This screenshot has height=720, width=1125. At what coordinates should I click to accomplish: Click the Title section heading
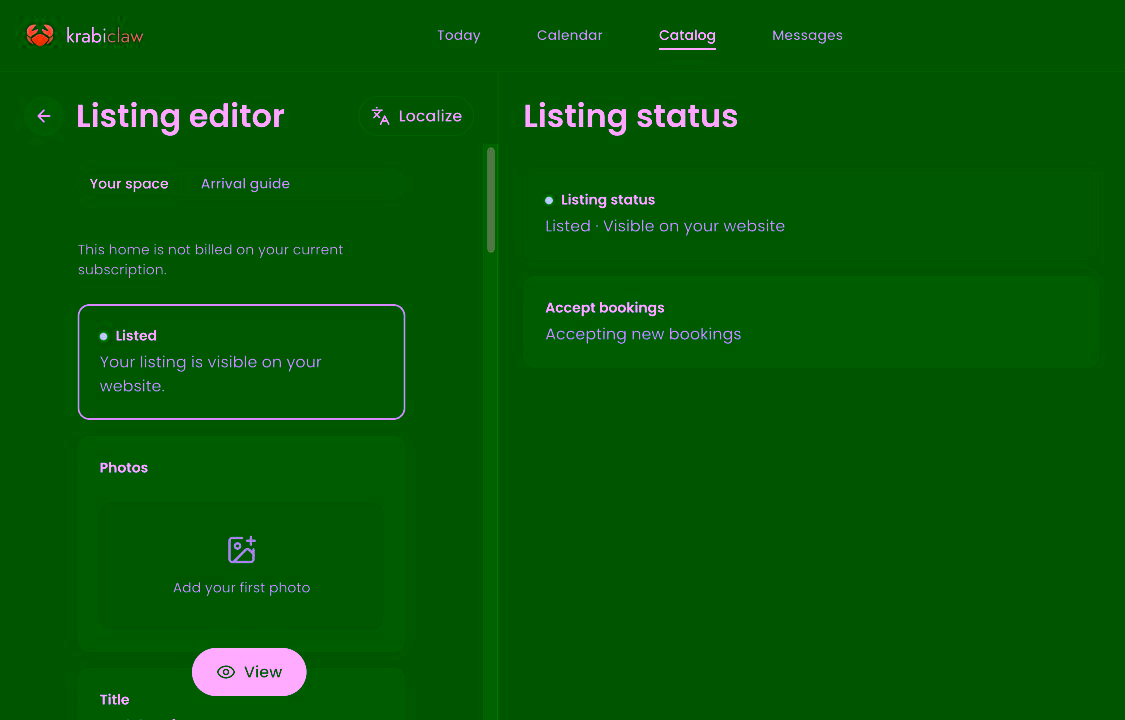click(x=115, y=699)
